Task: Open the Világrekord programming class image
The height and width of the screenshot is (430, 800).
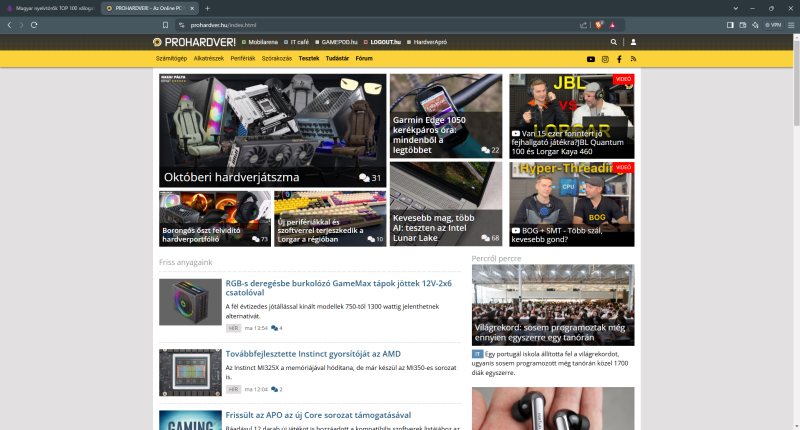Action: click(x=553, y=305)
